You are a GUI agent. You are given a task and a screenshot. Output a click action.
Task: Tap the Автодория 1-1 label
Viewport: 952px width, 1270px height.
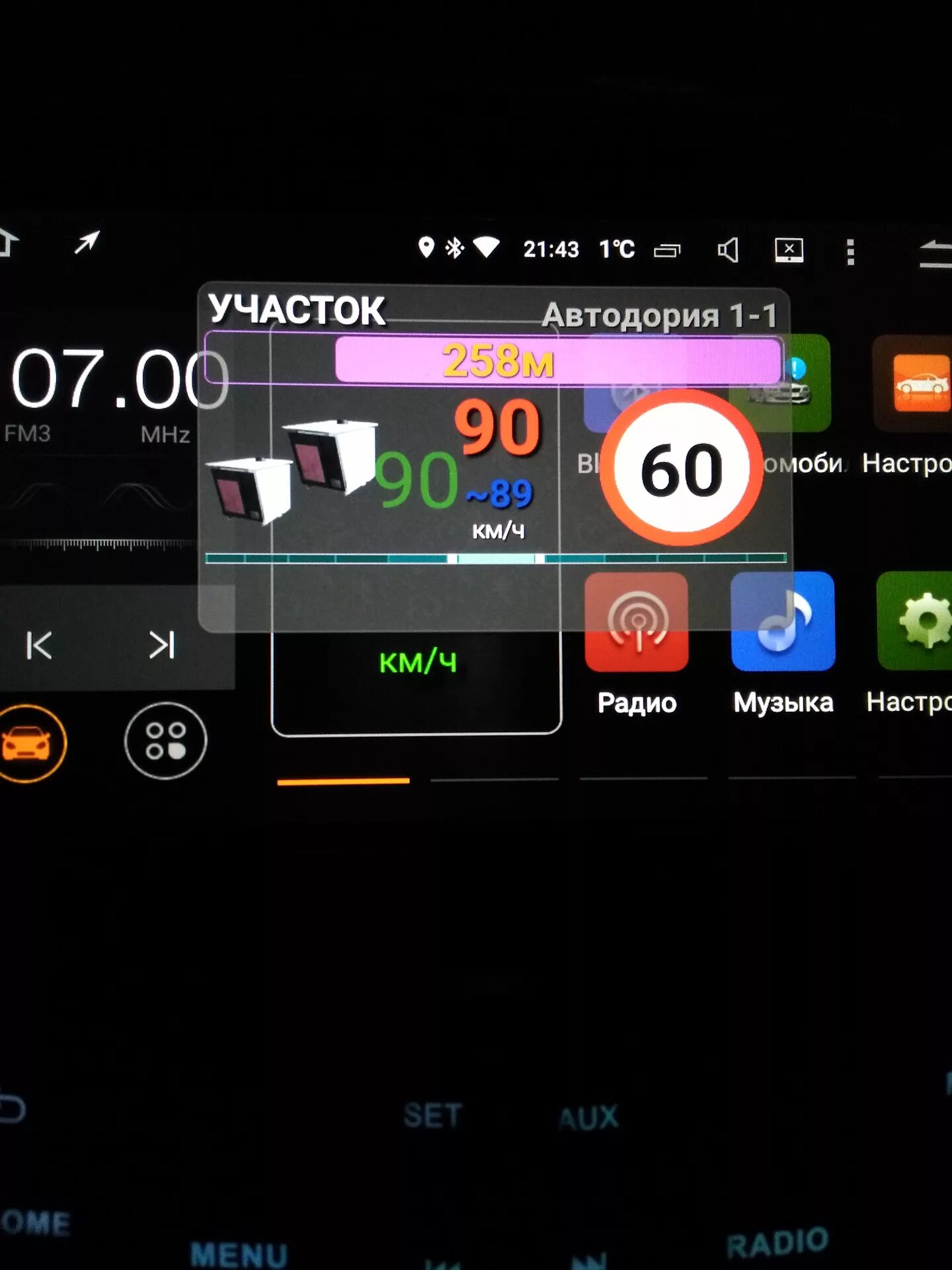pyautogui.click(x=659, y=316)
